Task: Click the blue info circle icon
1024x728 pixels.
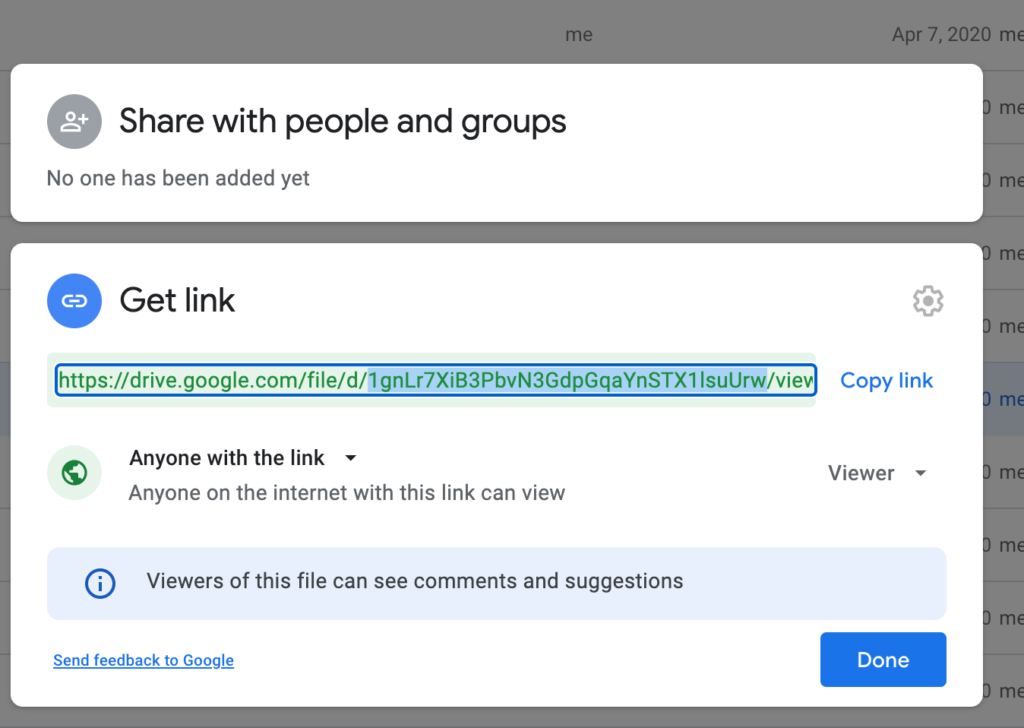Action: [100, 583]
